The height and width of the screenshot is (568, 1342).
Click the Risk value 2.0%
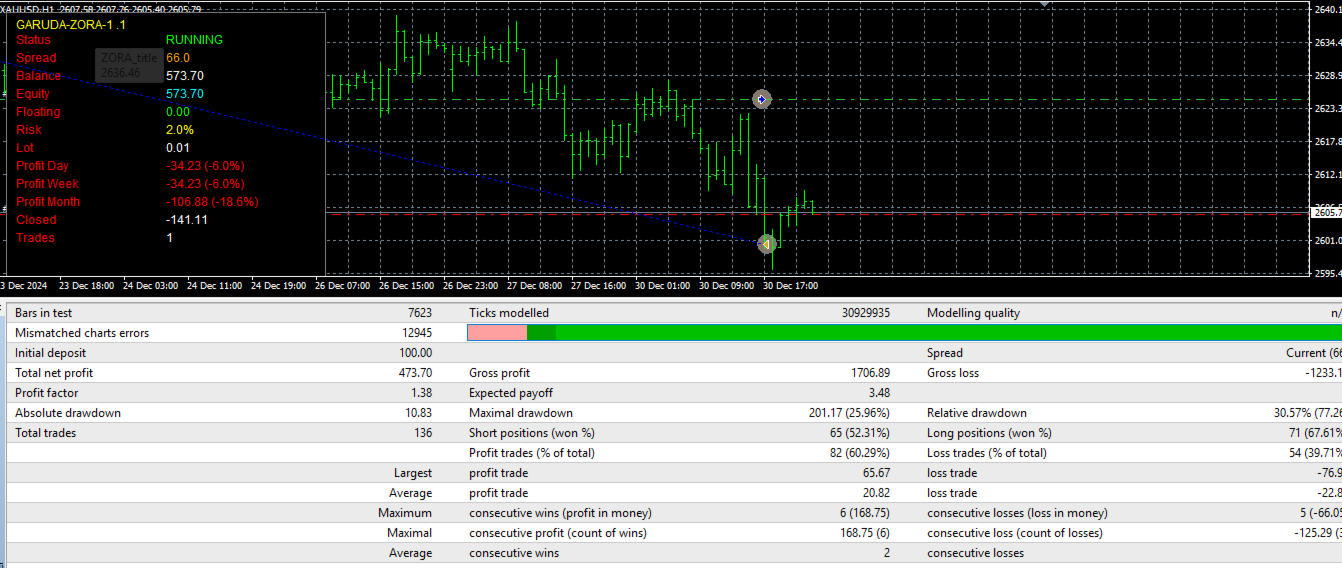click(x=180, y=130)
